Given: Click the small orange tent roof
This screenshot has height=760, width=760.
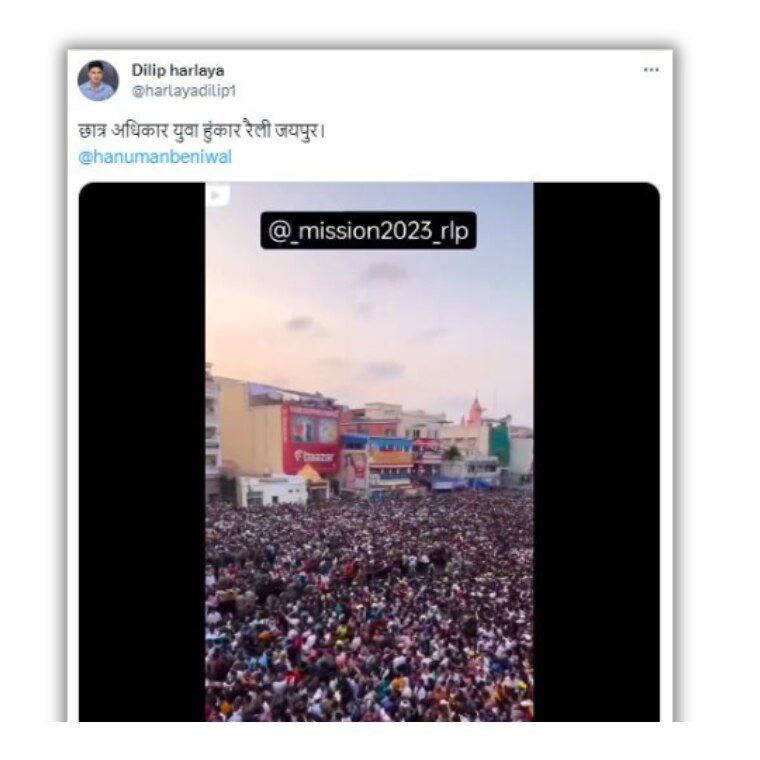Looking at the screenshot, I should pos(311,474).
